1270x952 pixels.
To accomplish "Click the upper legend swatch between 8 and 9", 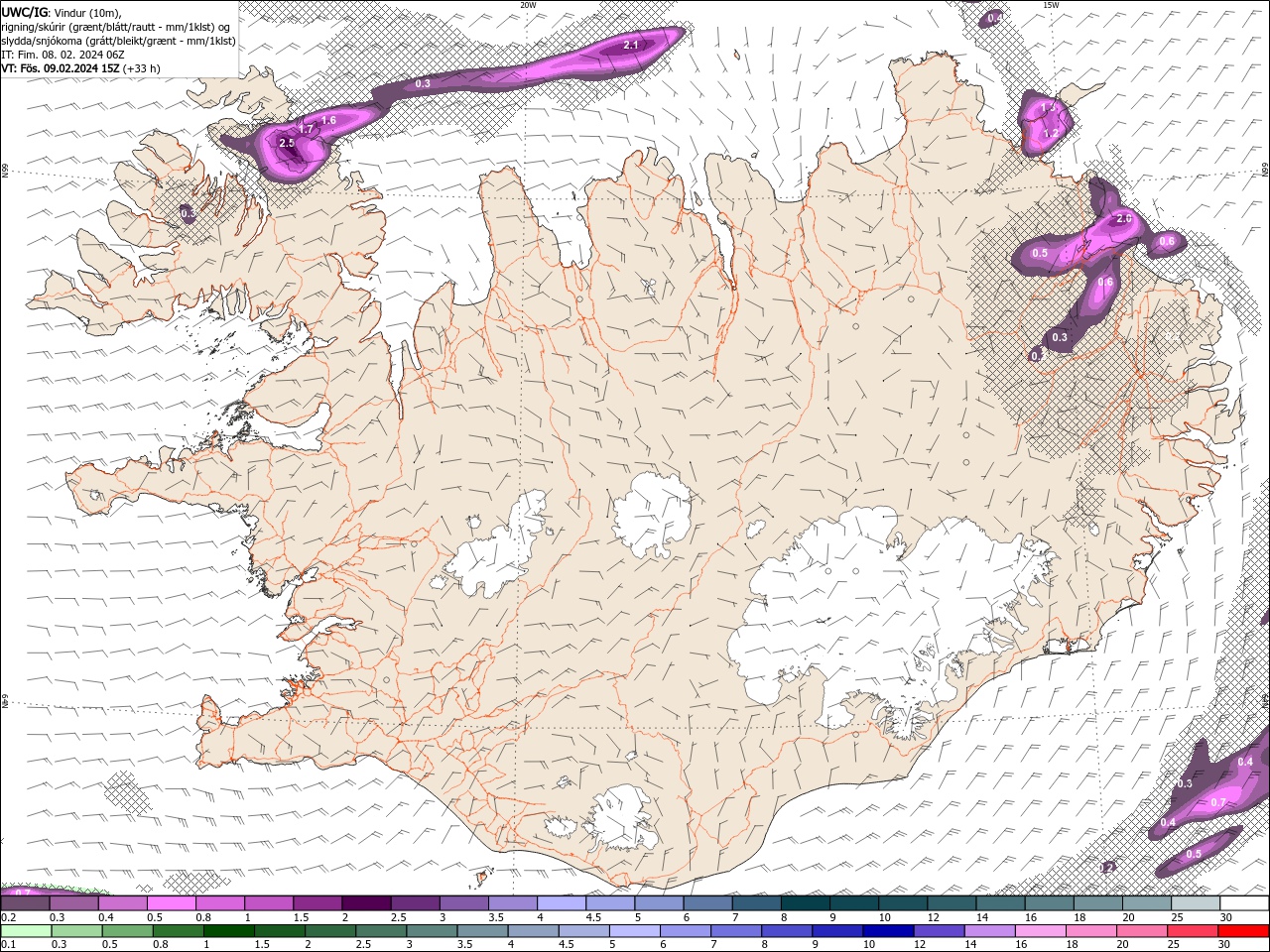I will (x=806, y=903).
